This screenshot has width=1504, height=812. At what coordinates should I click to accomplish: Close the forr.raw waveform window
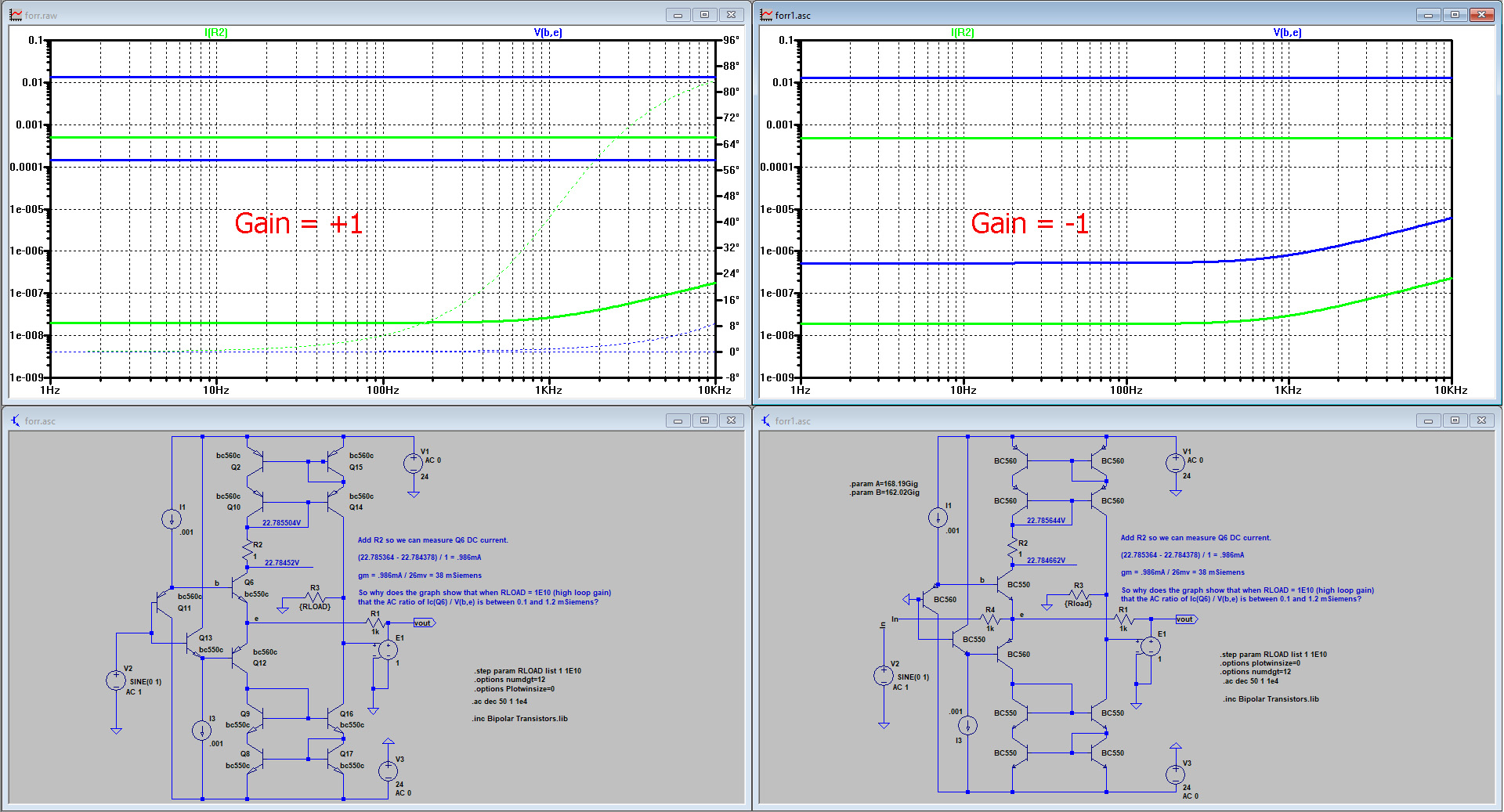[x=731, y=15]
